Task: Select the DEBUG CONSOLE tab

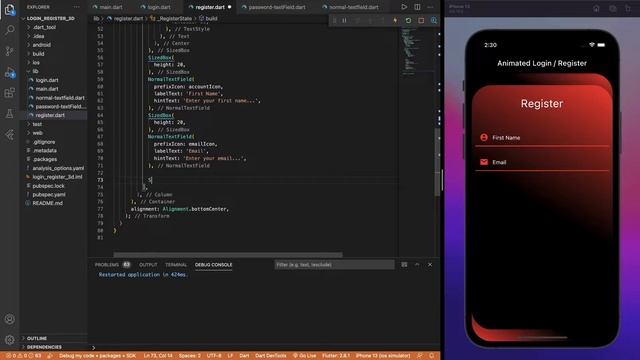Action: click(x=213, y=264)
